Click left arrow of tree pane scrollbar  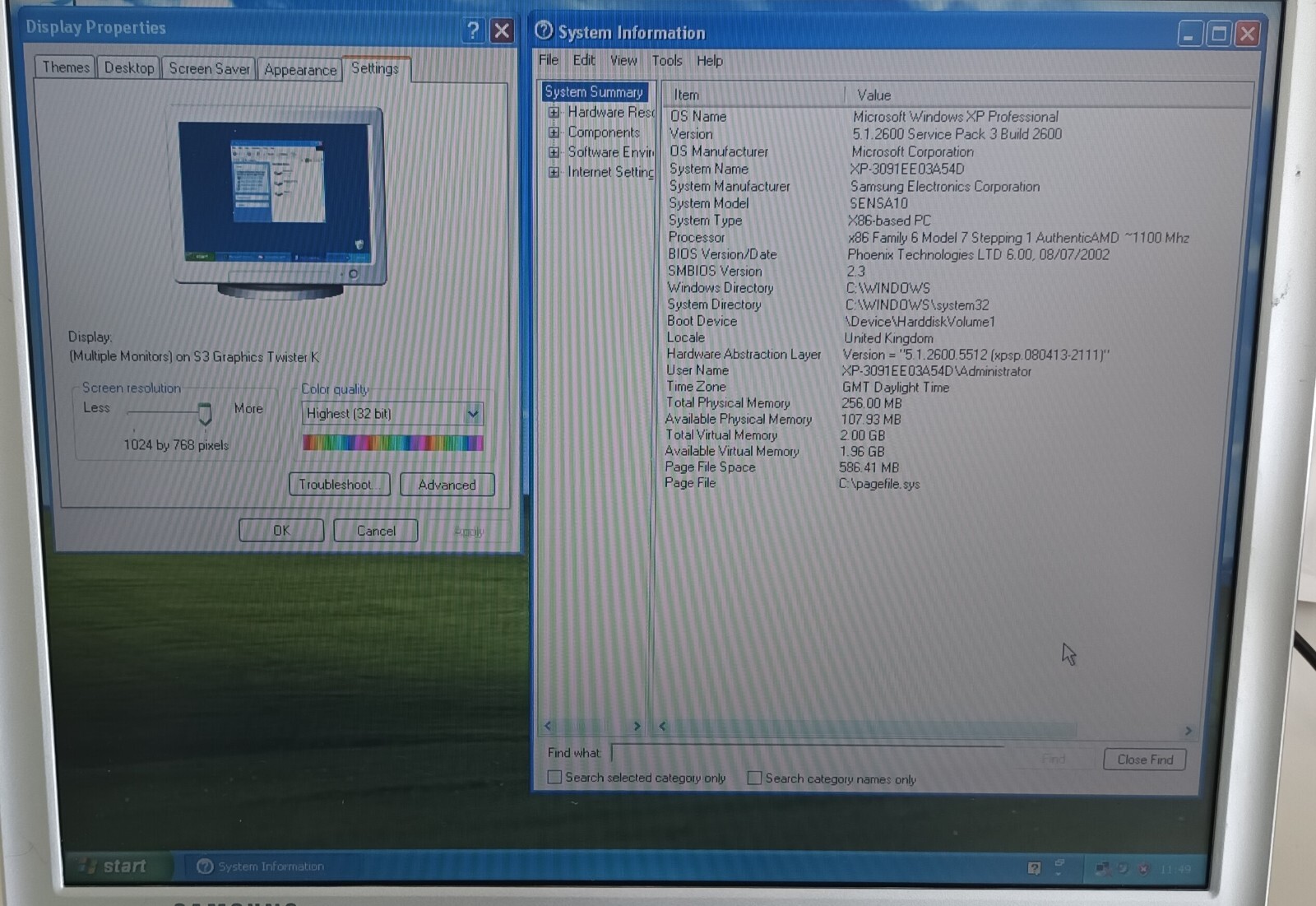[549, 726]
